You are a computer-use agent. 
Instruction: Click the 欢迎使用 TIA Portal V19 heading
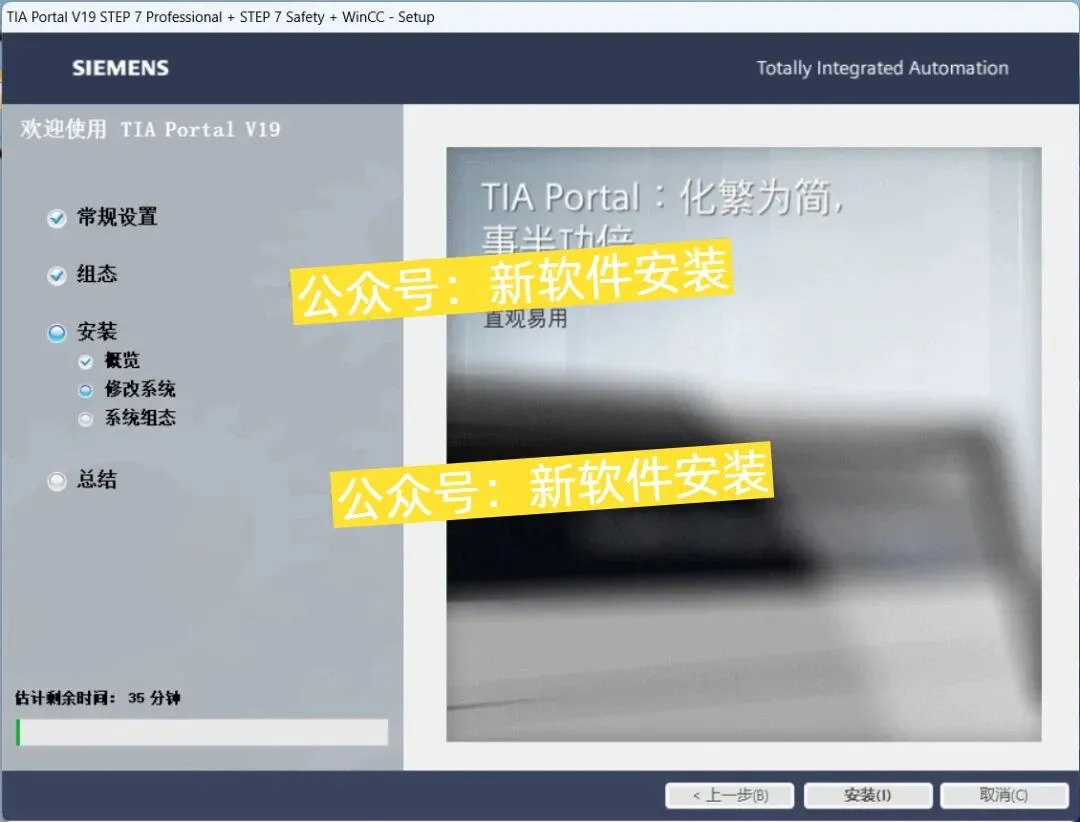[150, 129]
